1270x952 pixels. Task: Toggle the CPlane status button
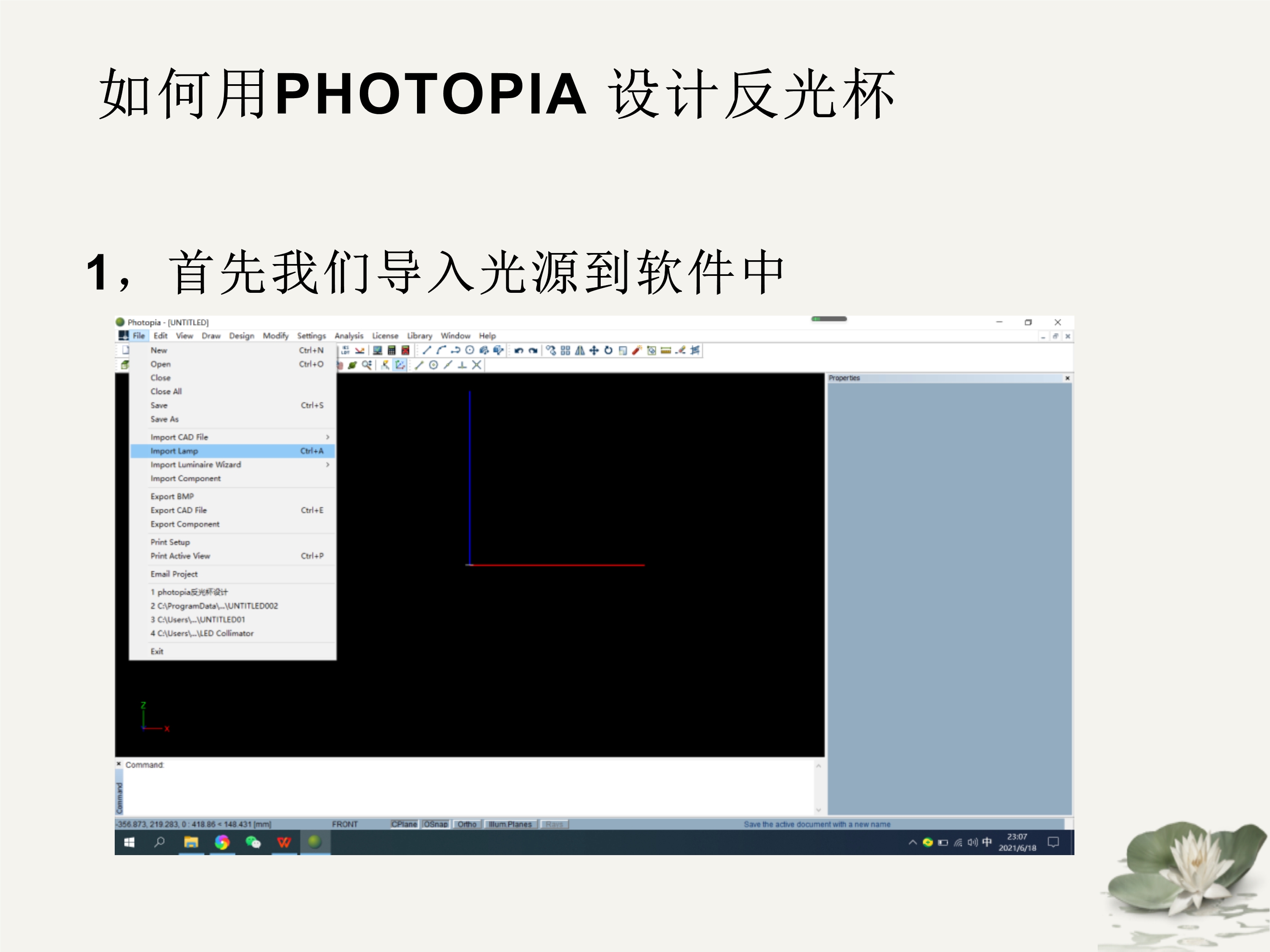click(404, 824)
